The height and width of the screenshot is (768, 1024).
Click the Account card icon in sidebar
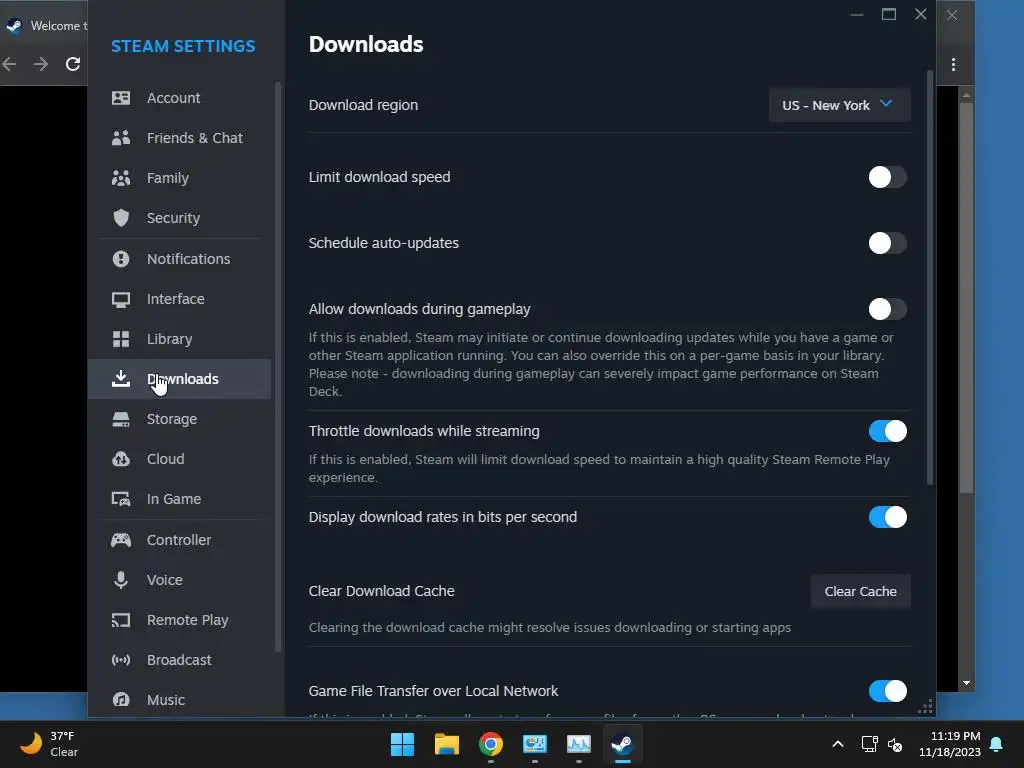click(121, 98)
